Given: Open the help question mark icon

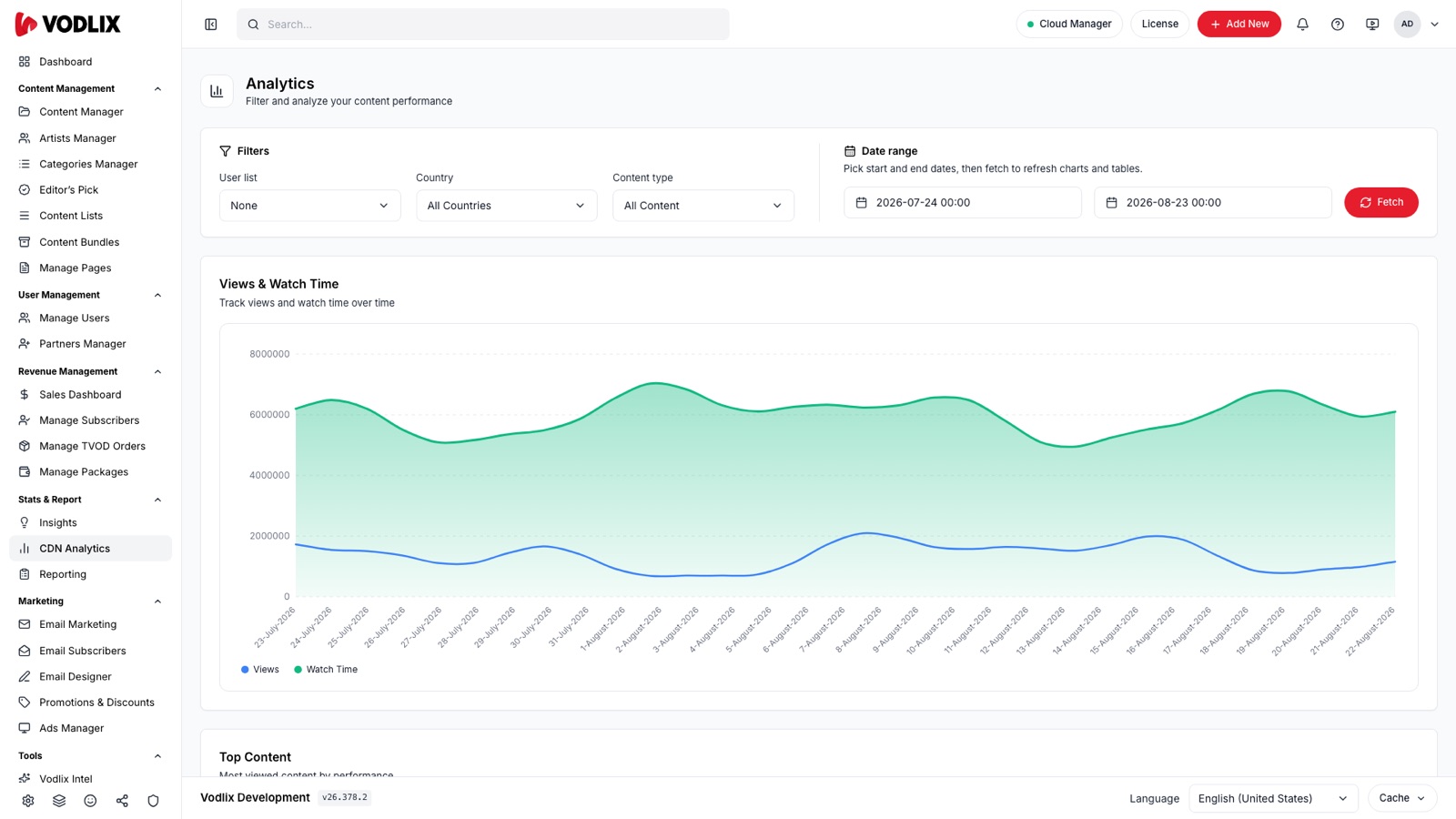Looking at the screenshot, I should coord(1338,25).
